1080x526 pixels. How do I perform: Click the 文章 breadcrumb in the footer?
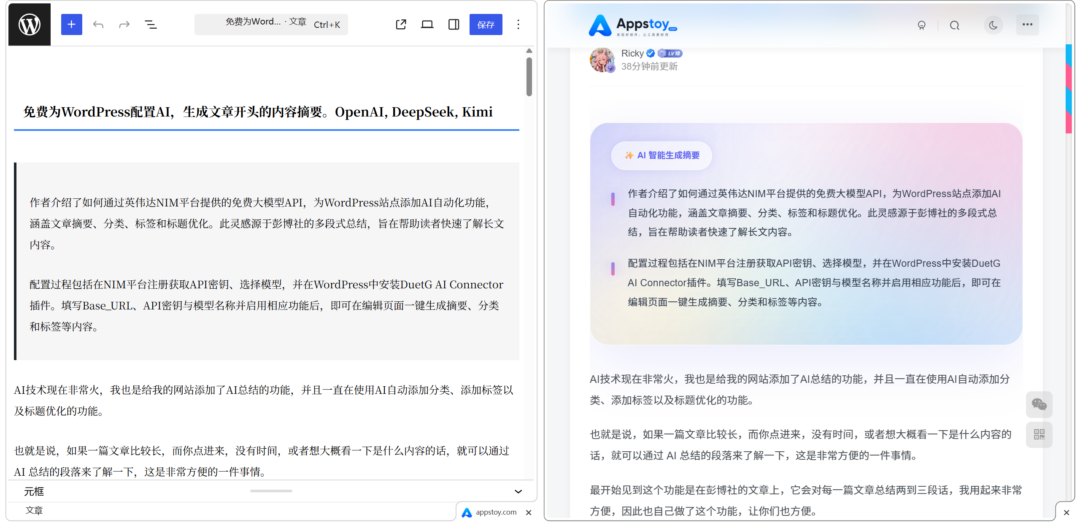click(x=34, y=511)
